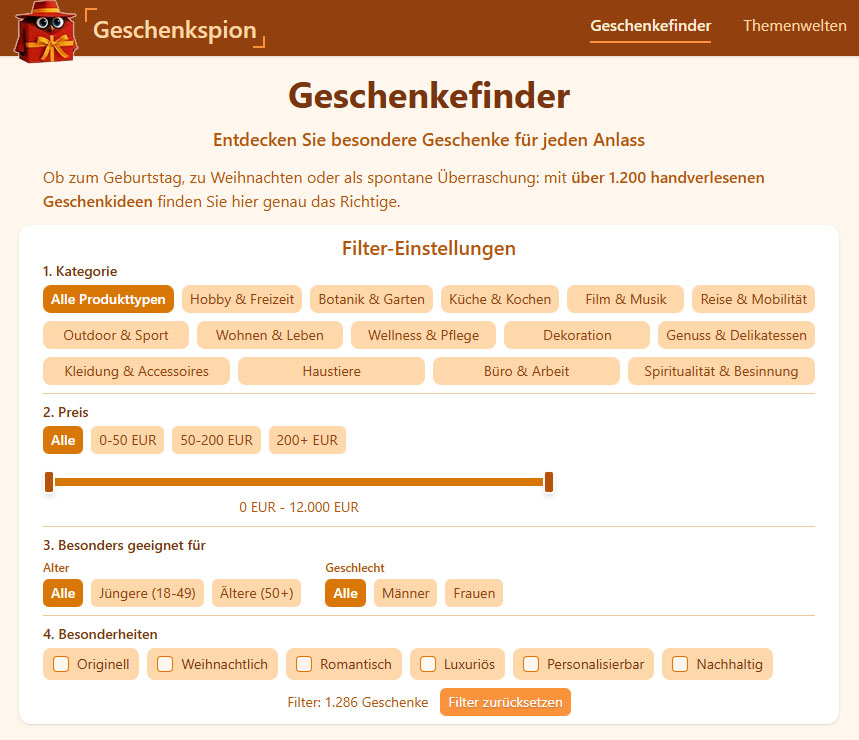Check the Romantisch option

click(x=304, y=664)
